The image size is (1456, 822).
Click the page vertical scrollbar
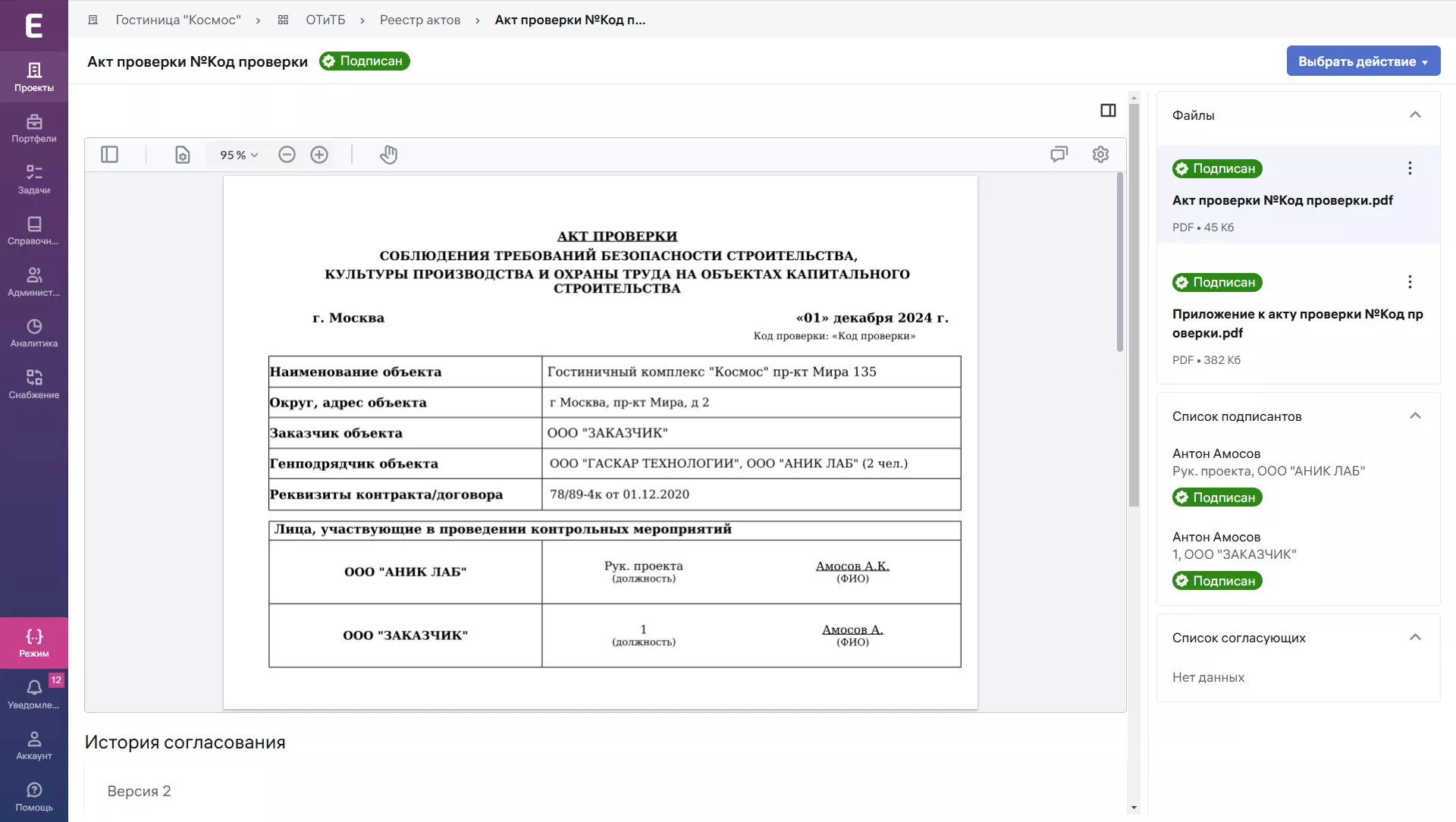pos(1134,303)
